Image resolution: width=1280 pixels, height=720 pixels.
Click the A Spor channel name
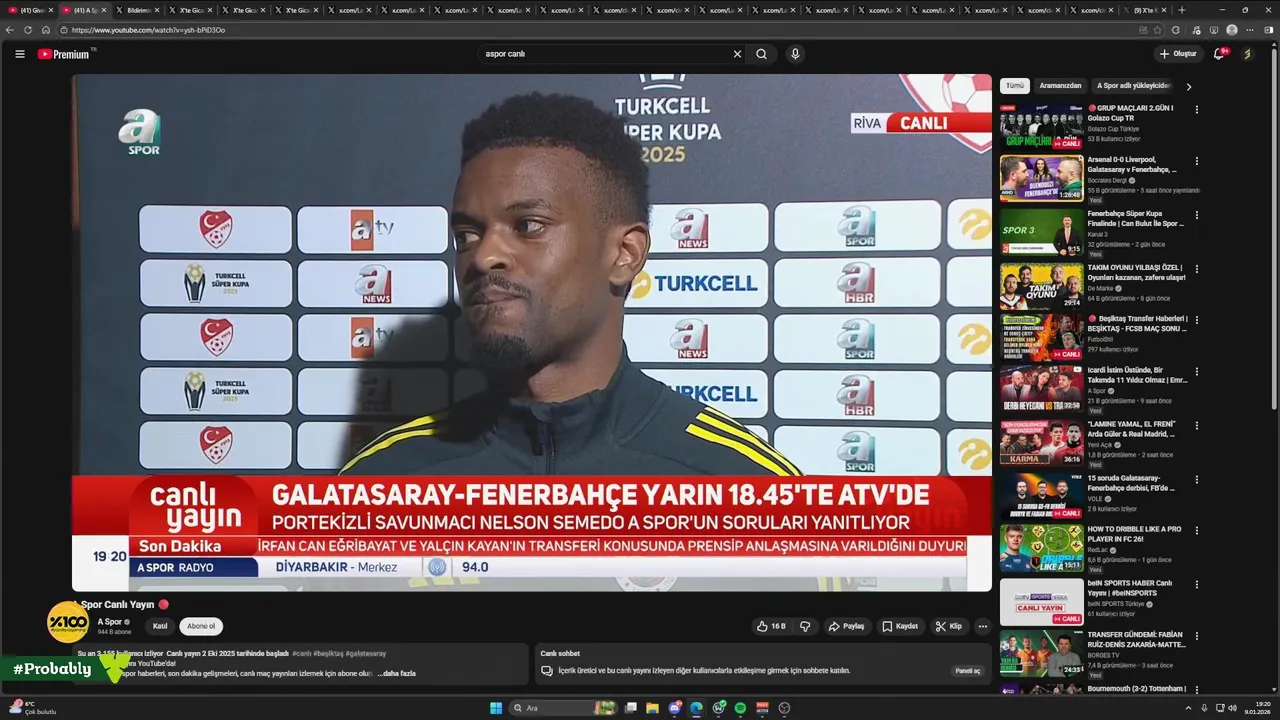point(110,622)
